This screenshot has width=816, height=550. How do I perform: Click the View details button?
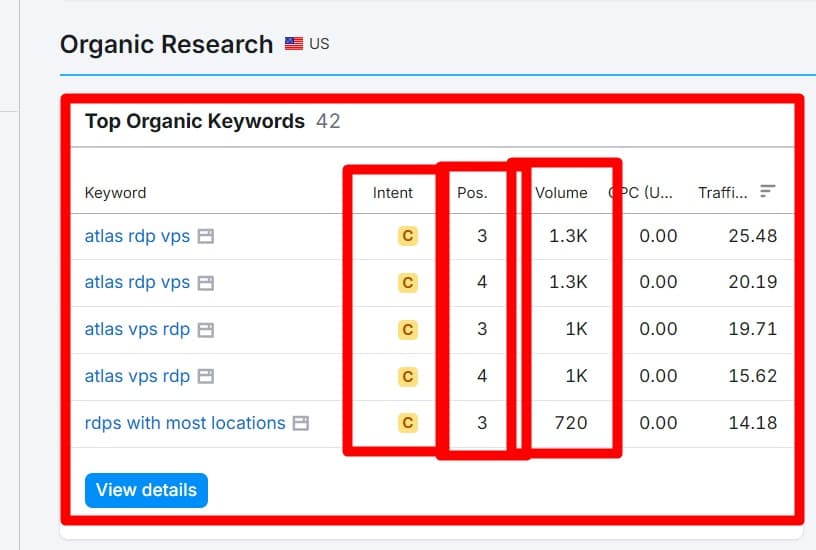pyautogui.click(x=146, y=490)
